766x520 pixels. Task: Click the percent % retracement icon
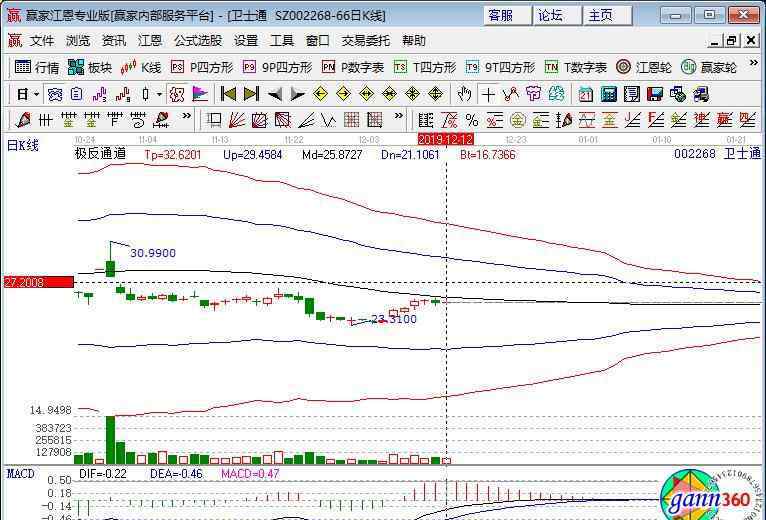(471, 119)
